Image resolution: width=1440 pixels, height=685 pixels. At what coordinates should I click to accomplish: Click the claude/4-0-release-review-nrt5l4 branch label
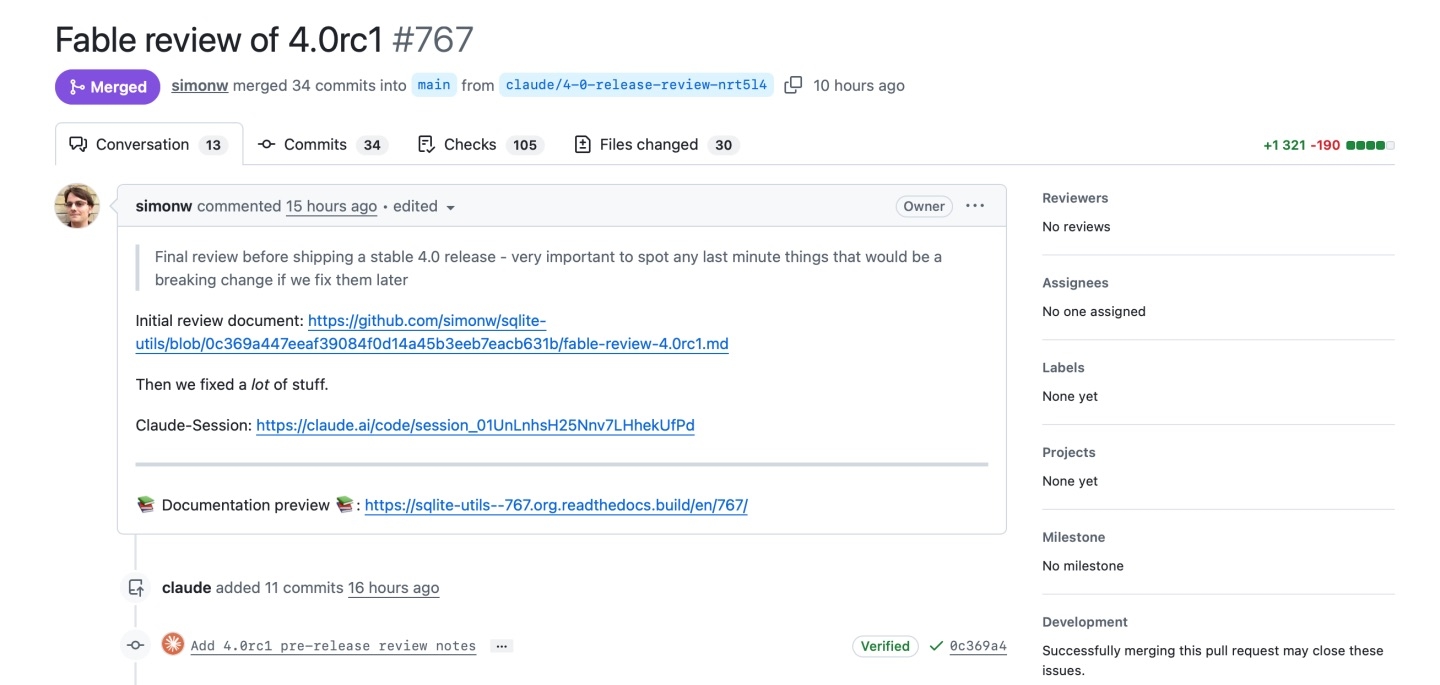(636, 85)
